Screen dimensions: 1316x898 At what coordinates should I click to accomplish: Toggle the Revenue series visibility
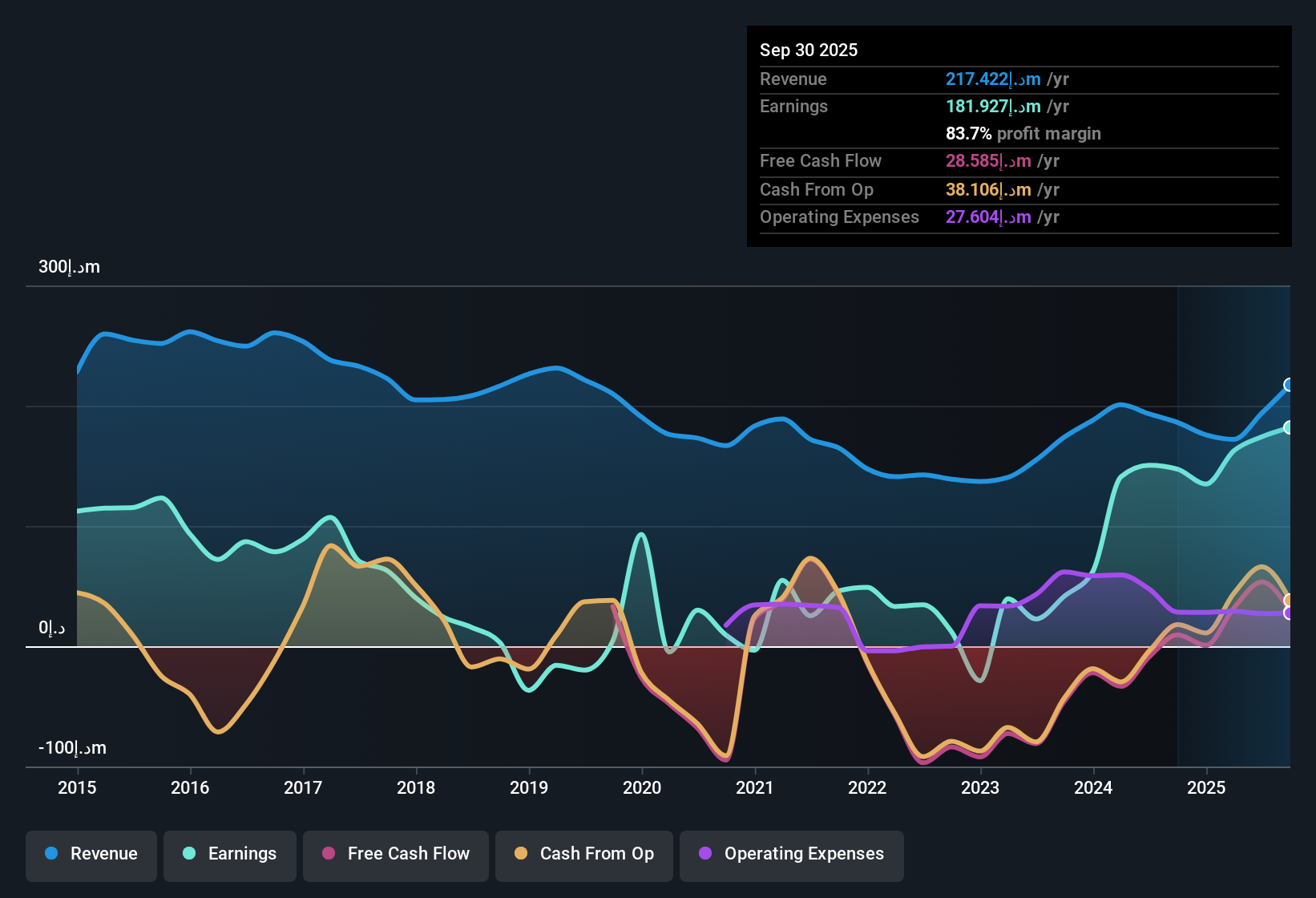[x=91, y=854]
